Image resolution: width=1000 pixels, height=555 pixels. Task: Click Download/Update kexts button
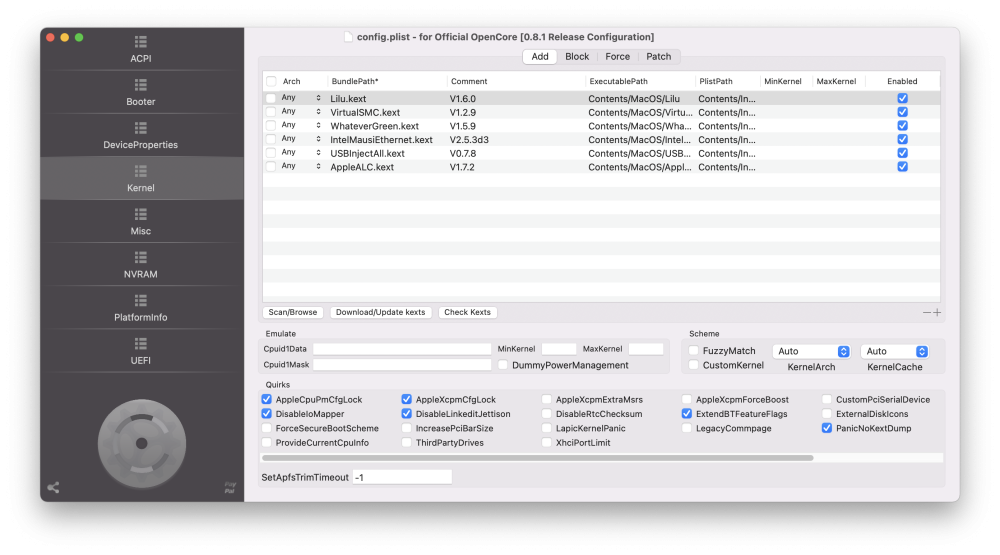point(381,312)
